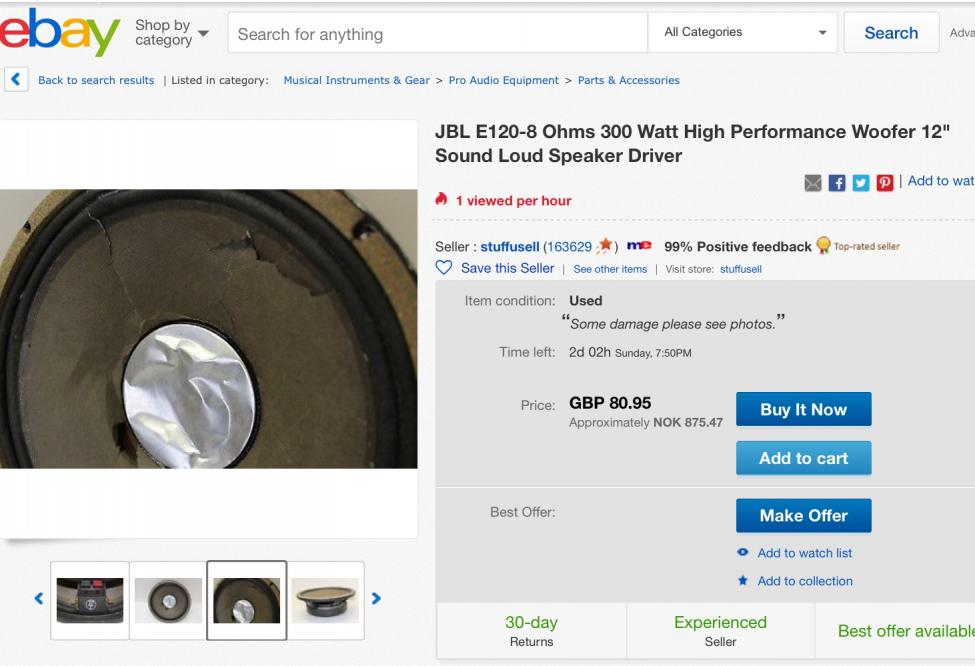This screenshot has height=666, width=975.
Task: Click Add to collection link
Action: 804,581
